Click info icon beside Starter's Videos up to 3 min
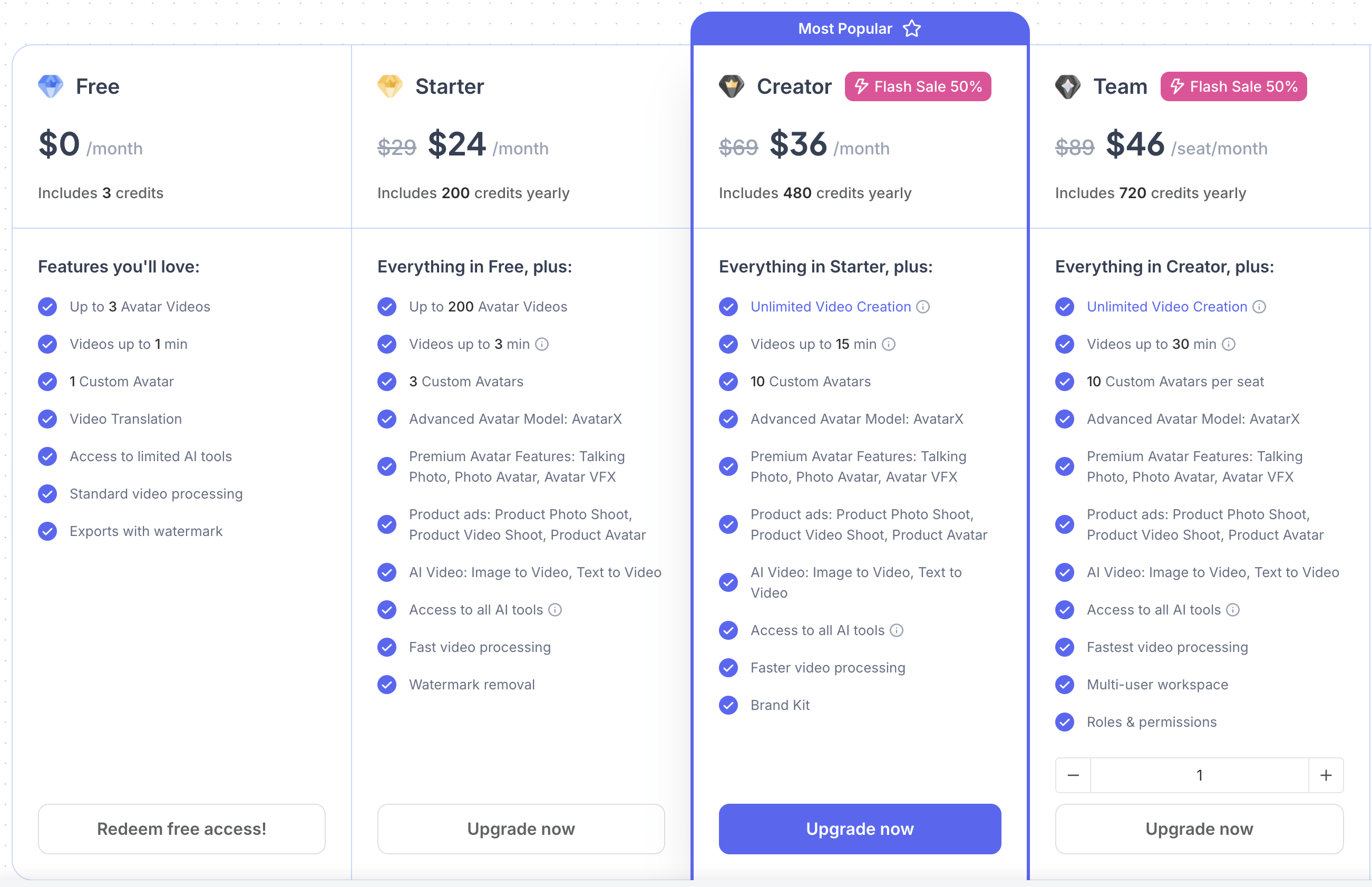This screenshot has height=887, width=1372. [542, 345]
